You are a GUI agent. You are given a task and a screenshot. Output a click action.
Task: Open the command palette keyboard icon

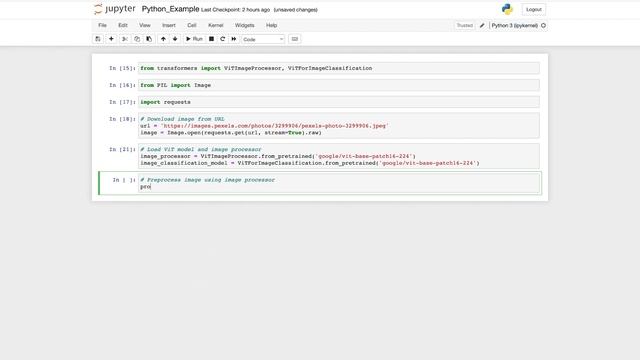(295, 39)
